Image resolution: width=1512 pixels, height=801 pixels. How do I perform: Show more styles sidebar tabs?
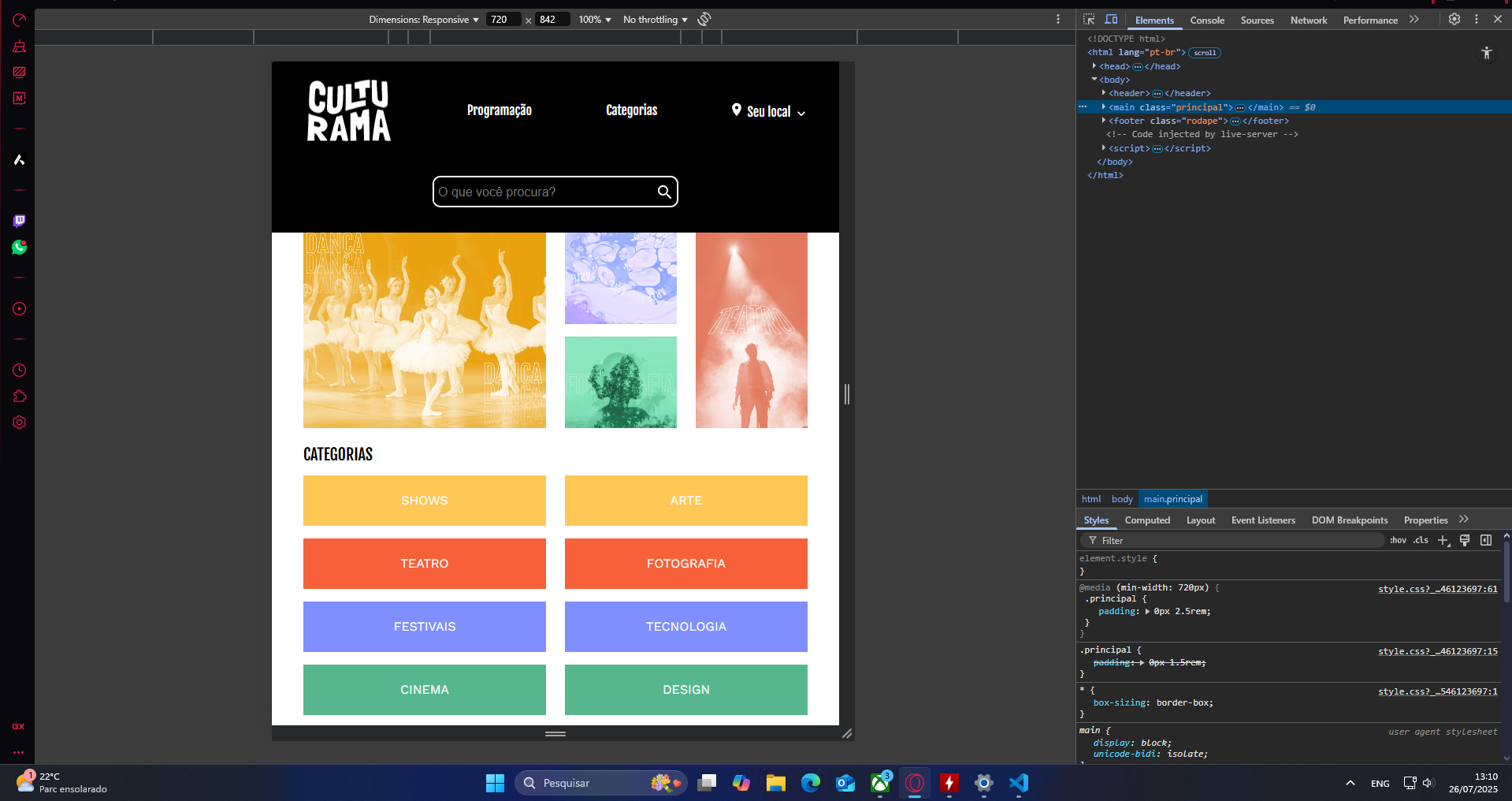pyautogui.click(x=1464, y=520)
